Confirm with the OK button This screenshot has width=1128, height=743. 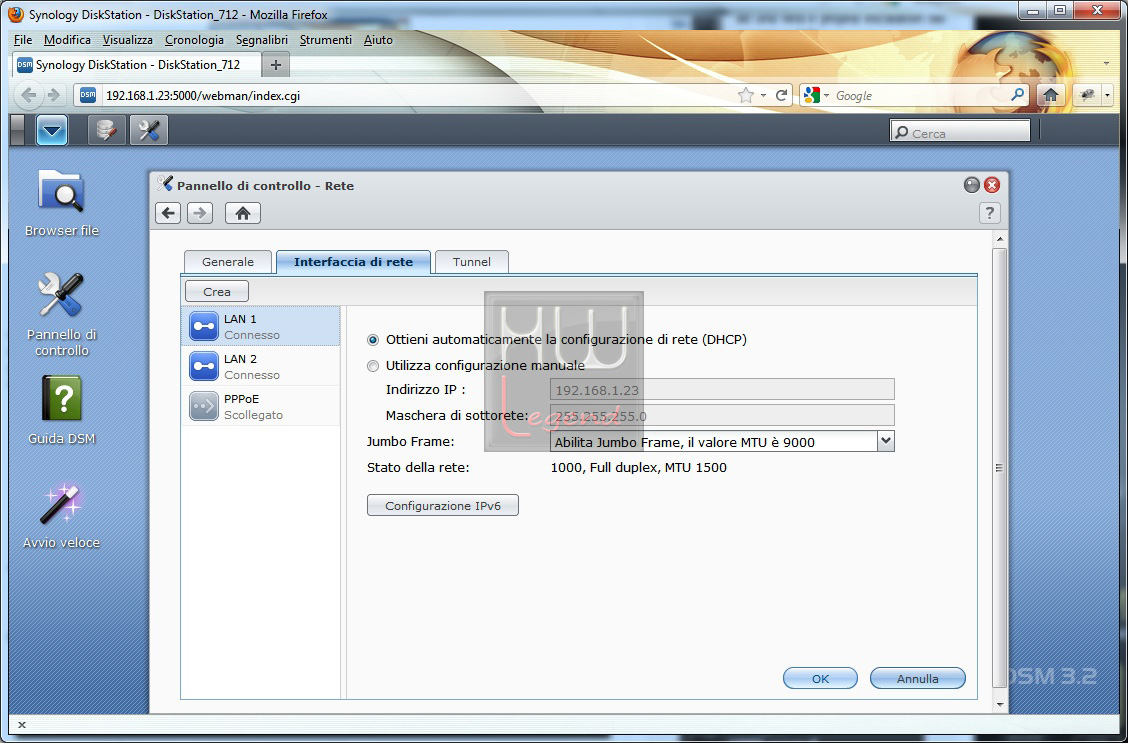coord(820,678)
